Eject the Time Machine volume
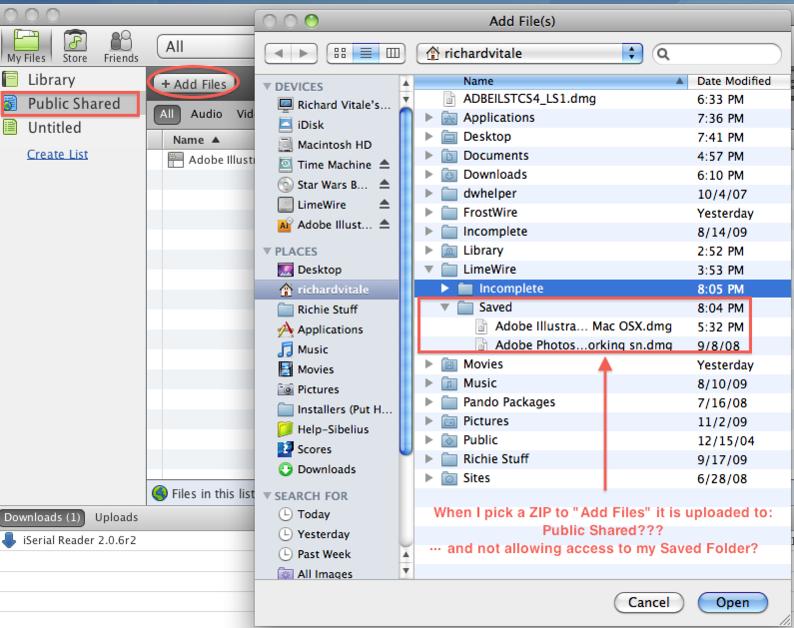The width and height of the screenshot is (794, 628). (x=386, y=165)
